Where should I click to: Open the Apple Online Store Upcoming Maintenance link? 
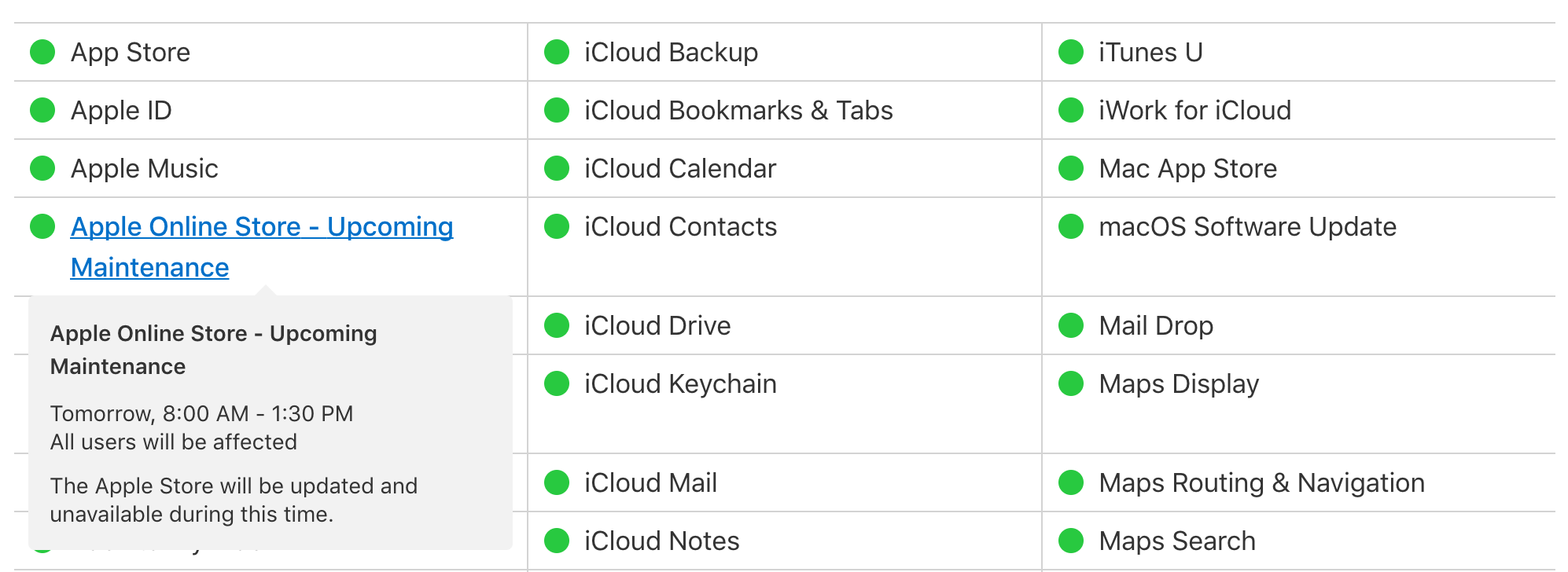(x=262, y=247)
